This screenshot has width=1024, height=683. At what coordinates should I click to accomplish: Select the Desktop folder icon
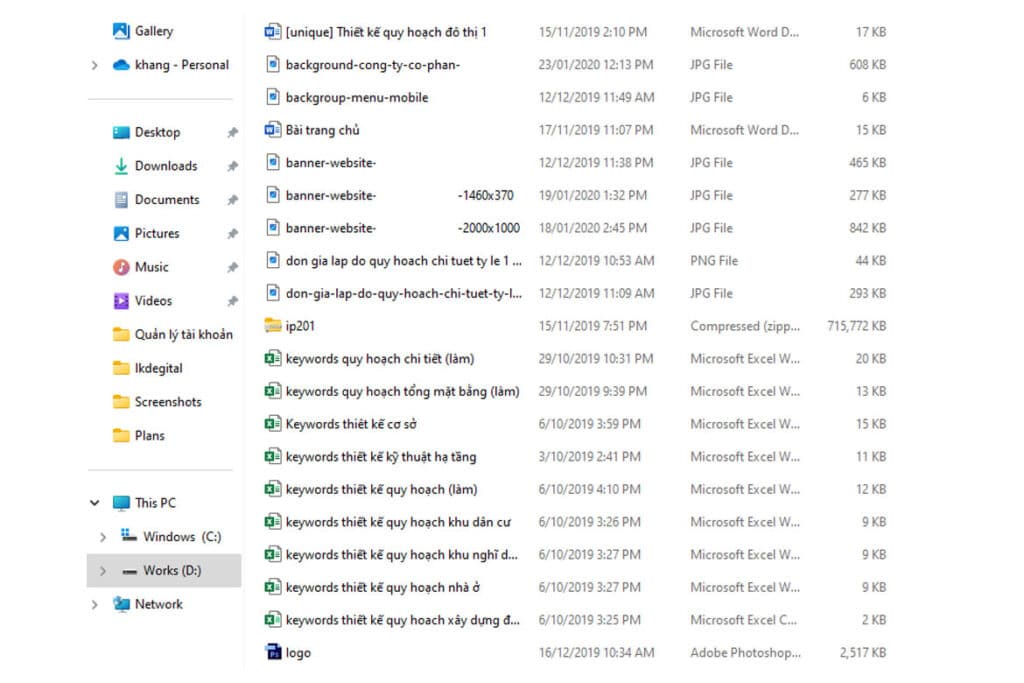(x=121, y=133)
